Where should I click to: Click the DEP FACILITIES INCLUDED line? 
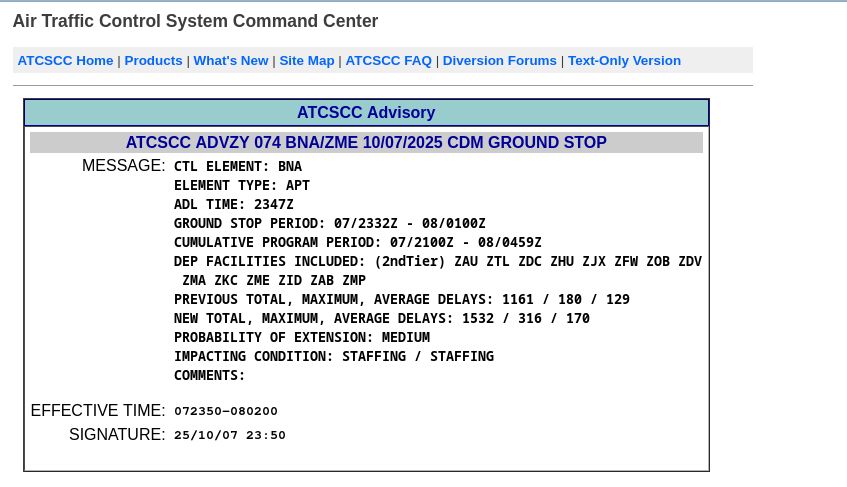click(x=438, y=270)
